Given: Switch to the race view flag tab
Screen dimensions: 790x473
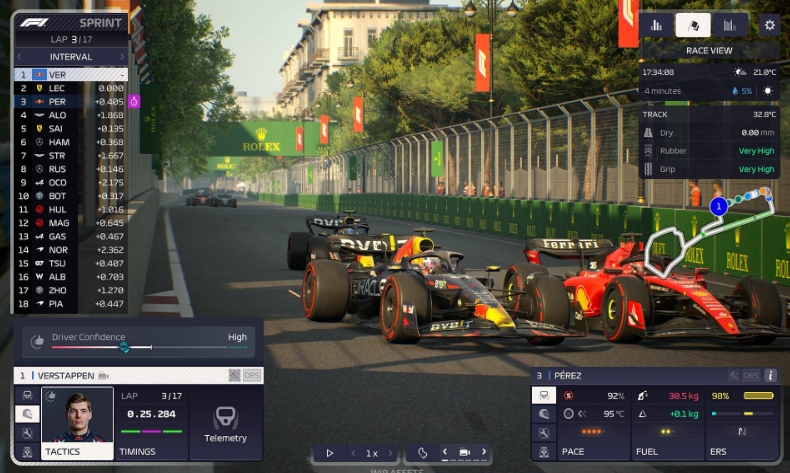Looking at the screenshot, I should (693, 25).
